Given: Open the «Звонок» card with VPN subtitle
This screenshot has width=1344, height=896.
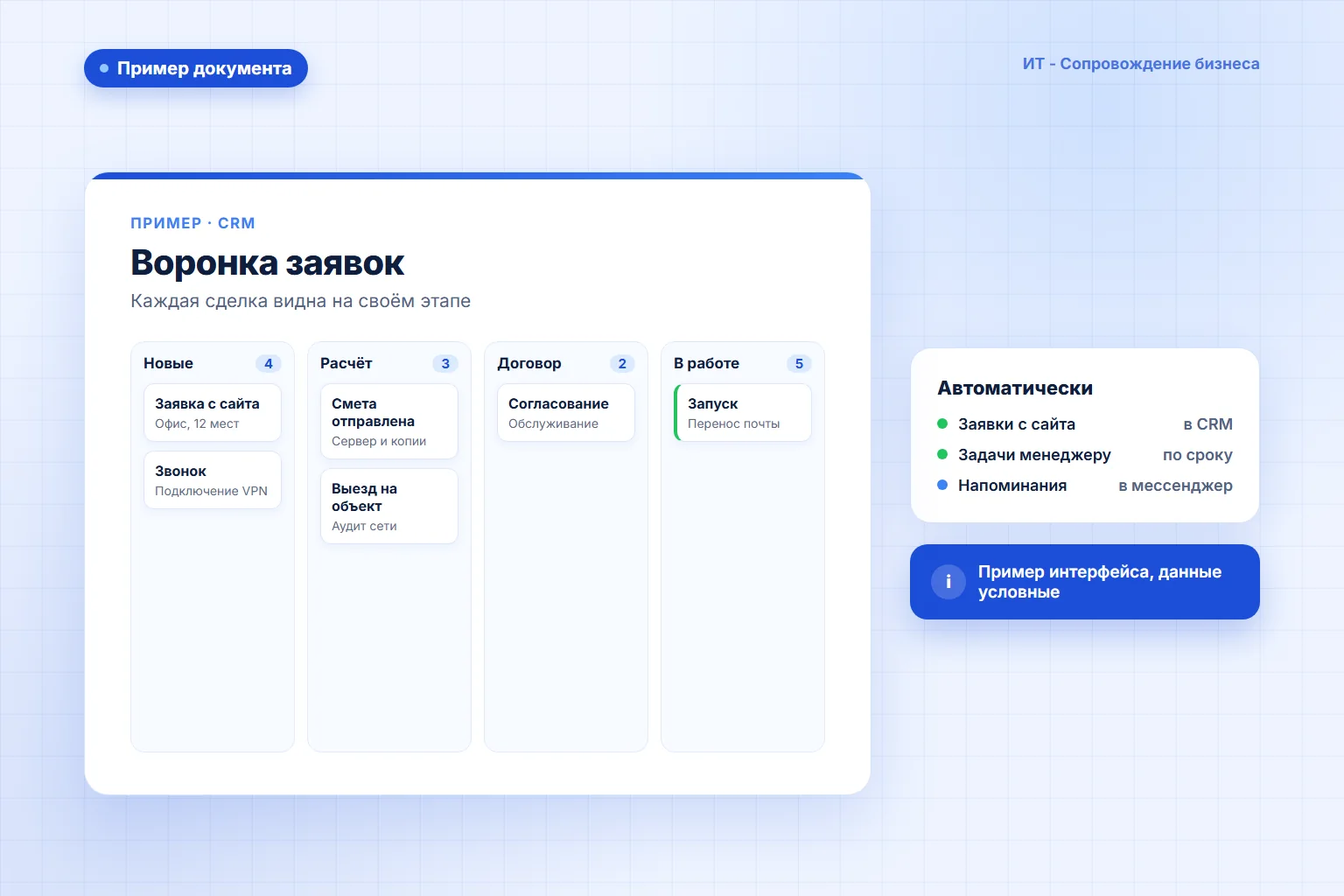Looking at the screenshot, I should [213, 480].
